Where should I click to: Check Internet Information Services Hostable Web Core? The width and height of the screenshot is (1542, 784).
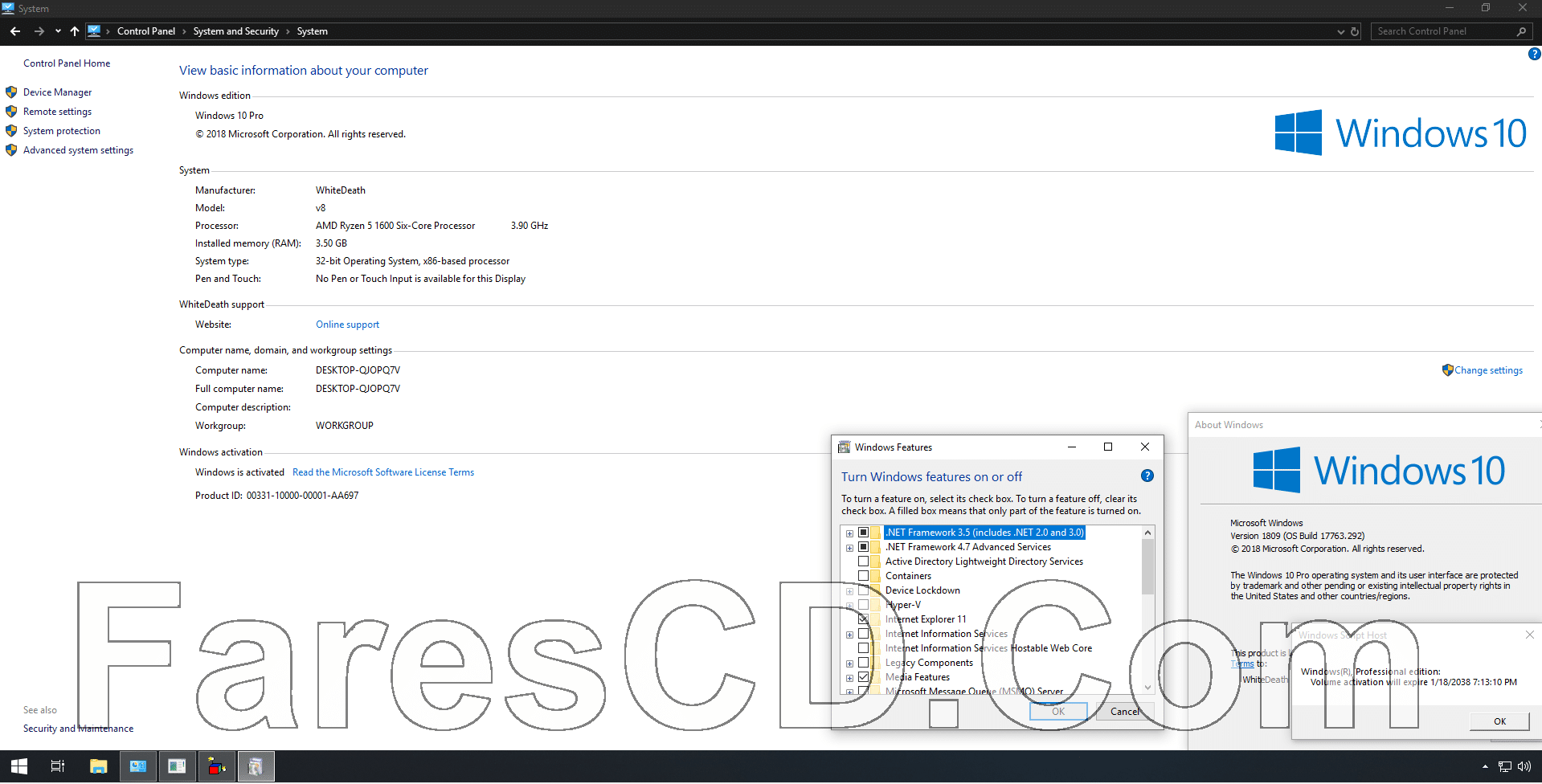click(863, 648)
